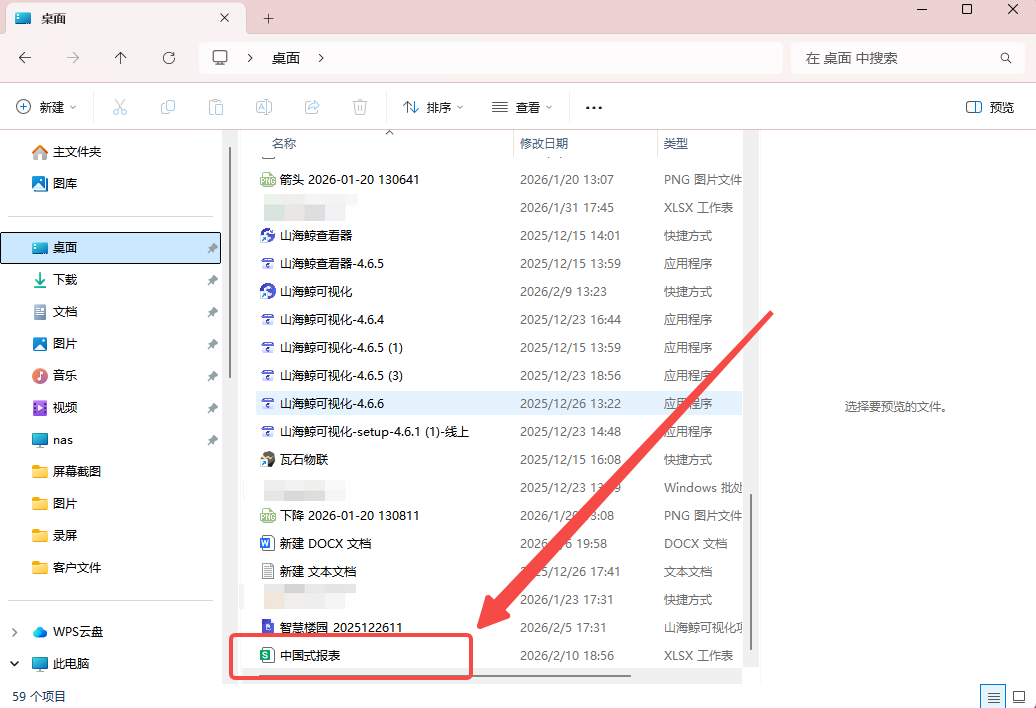Click the rename icon in toolbar

click(x=264, y=107)
